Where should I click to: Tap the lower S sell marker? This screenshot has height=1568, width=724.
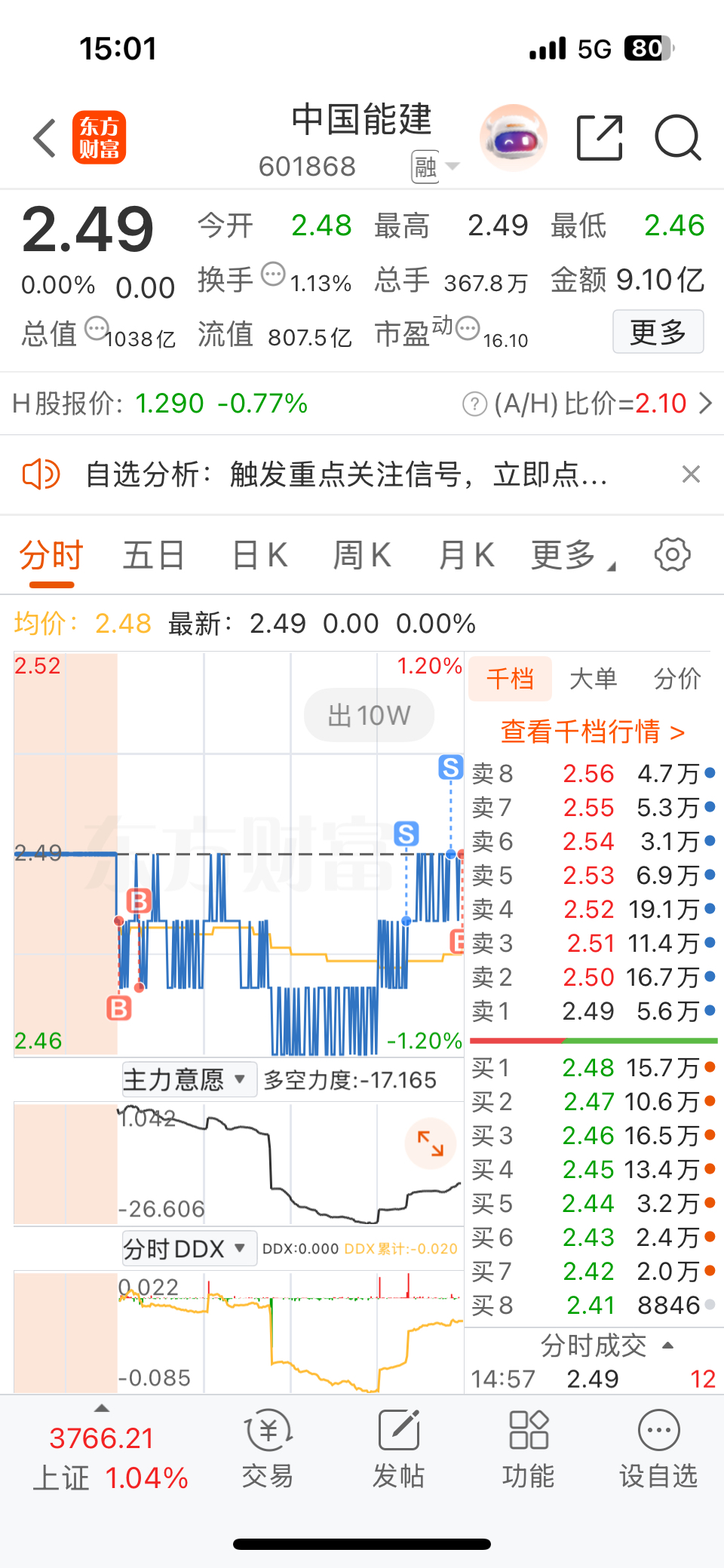pos(406,834)
